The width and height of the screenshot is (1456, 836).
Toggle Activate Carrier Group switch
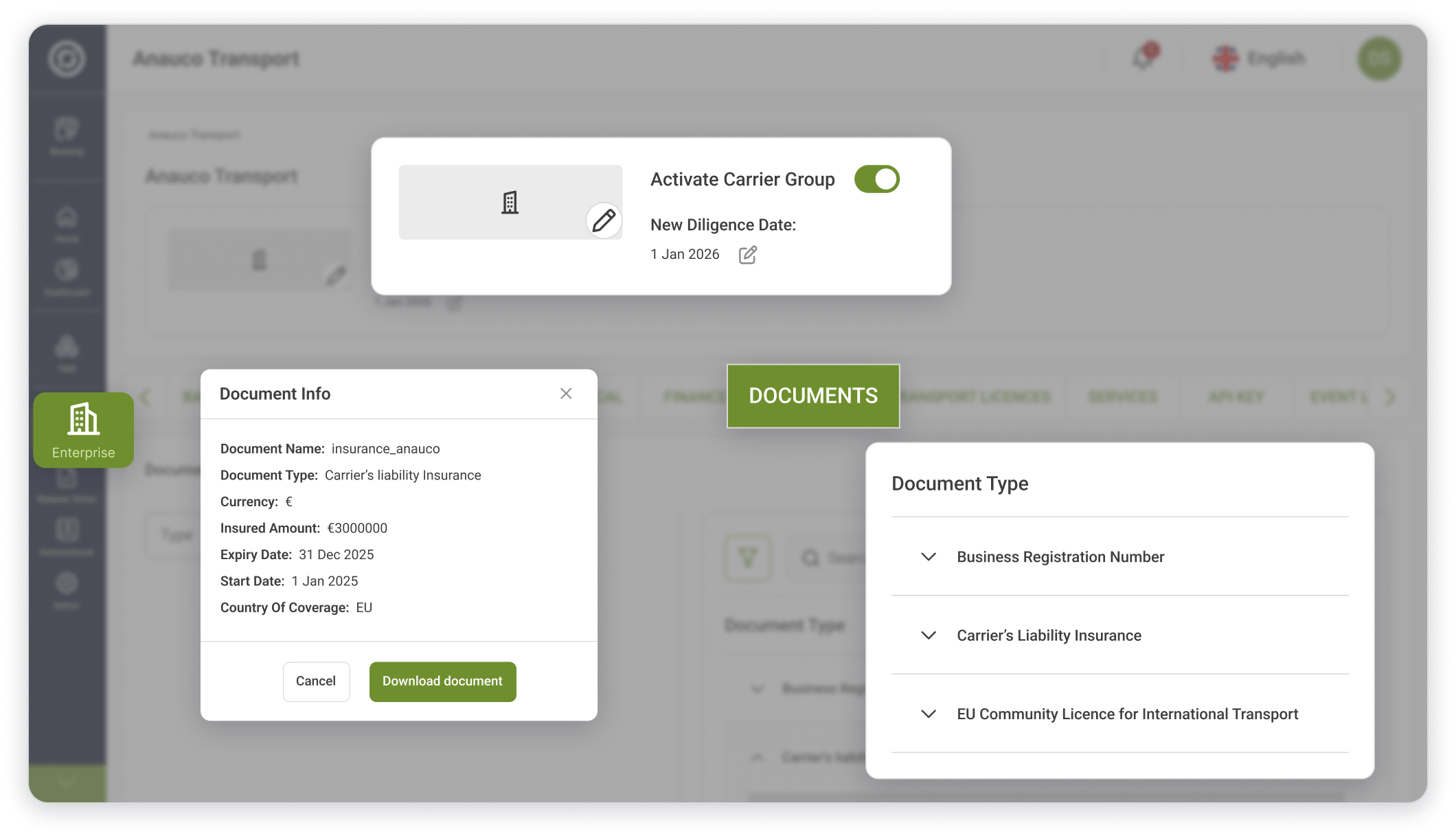(876, 179)
